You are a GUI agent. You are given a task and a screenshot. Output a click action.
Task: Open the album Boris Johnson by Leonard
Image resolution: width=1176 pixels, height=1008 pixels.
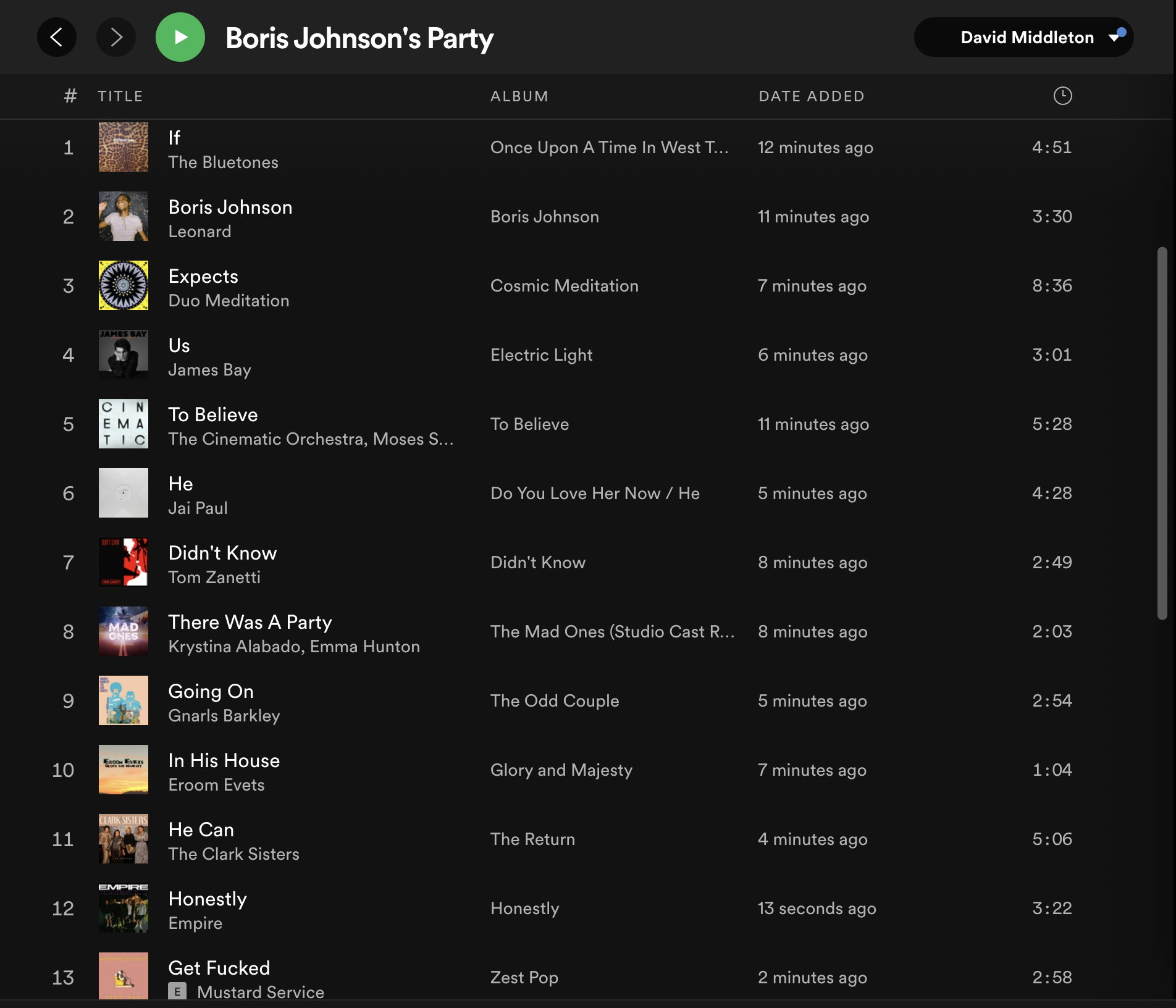point(545,217)
